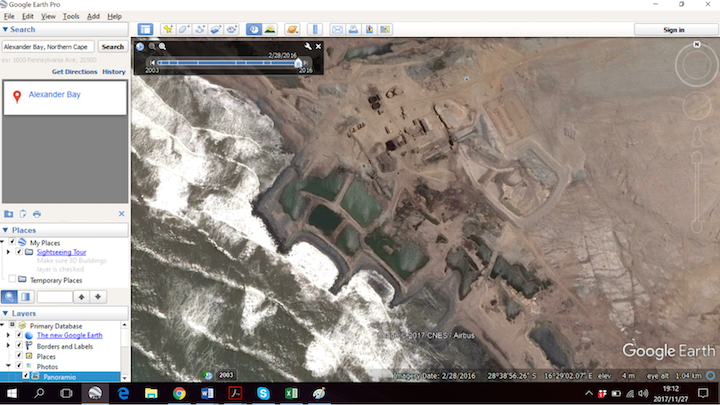Screen dimensions: 720x405
Task: Click Get Directions link
Action: click(74, 72)
